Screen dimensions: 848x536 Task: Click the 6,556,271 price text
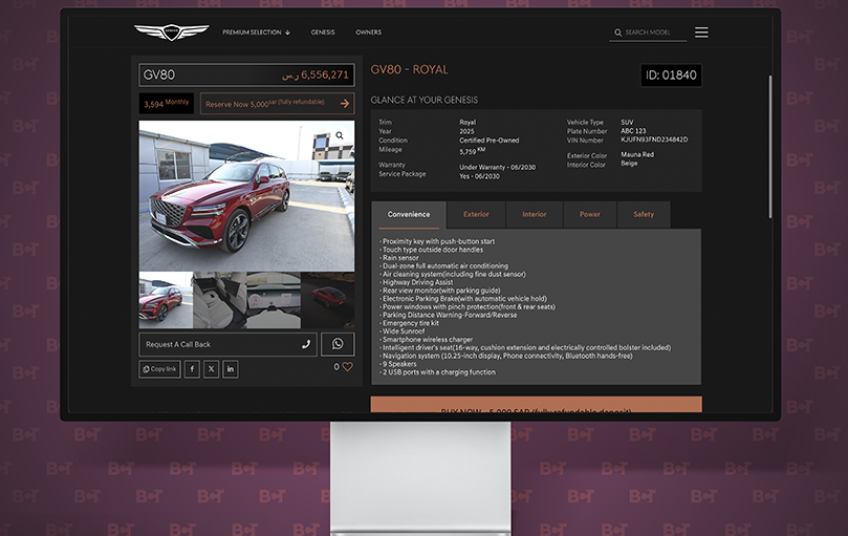[x=324, y=75]
